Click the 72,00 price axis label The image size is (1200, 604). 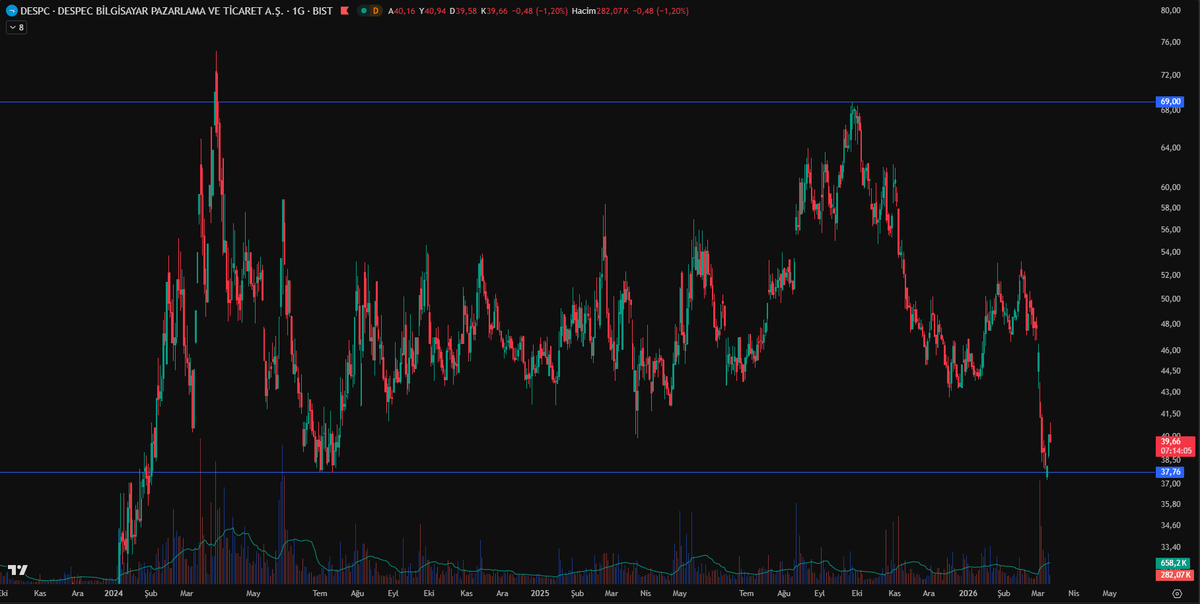(x=1170, y=76)
